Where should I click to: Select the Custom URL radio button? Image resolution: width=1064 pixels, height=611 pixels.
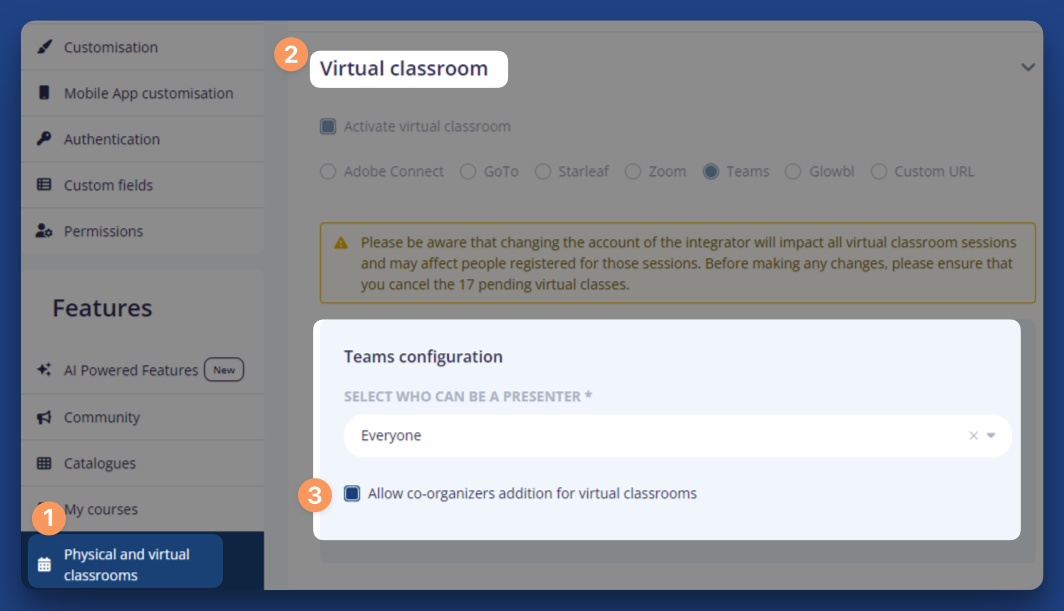(879, 172)
